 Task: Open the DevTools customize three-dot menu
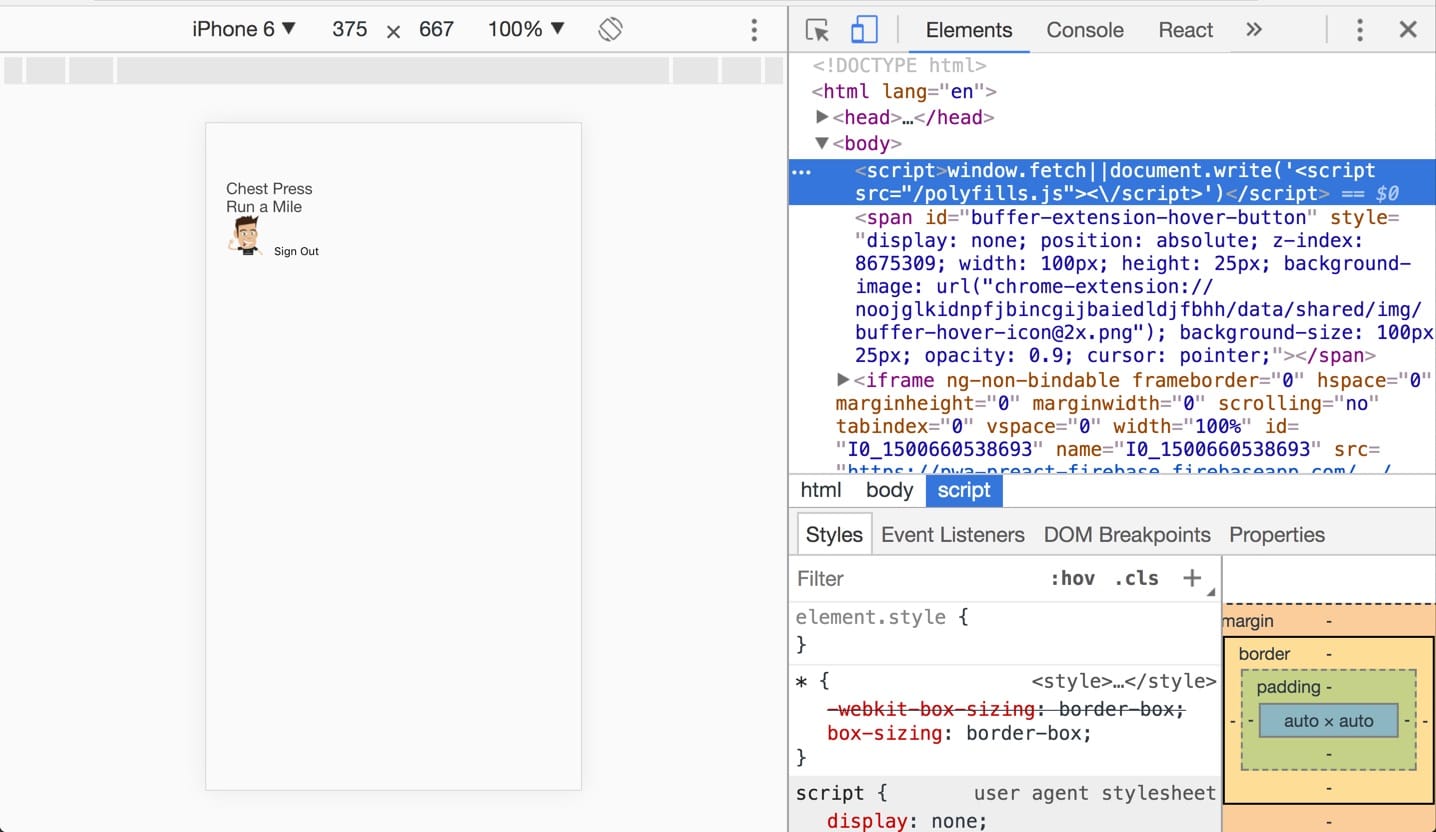coord(1359,30)
